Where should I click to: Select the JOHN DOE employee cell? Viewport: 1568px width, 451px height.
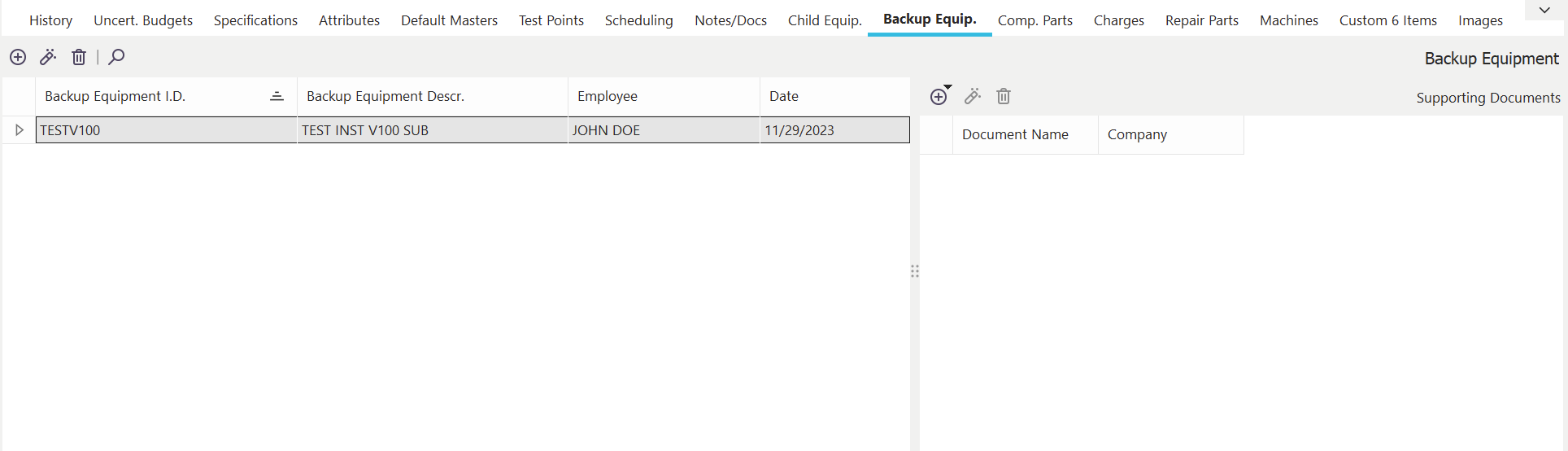point(606,130)
